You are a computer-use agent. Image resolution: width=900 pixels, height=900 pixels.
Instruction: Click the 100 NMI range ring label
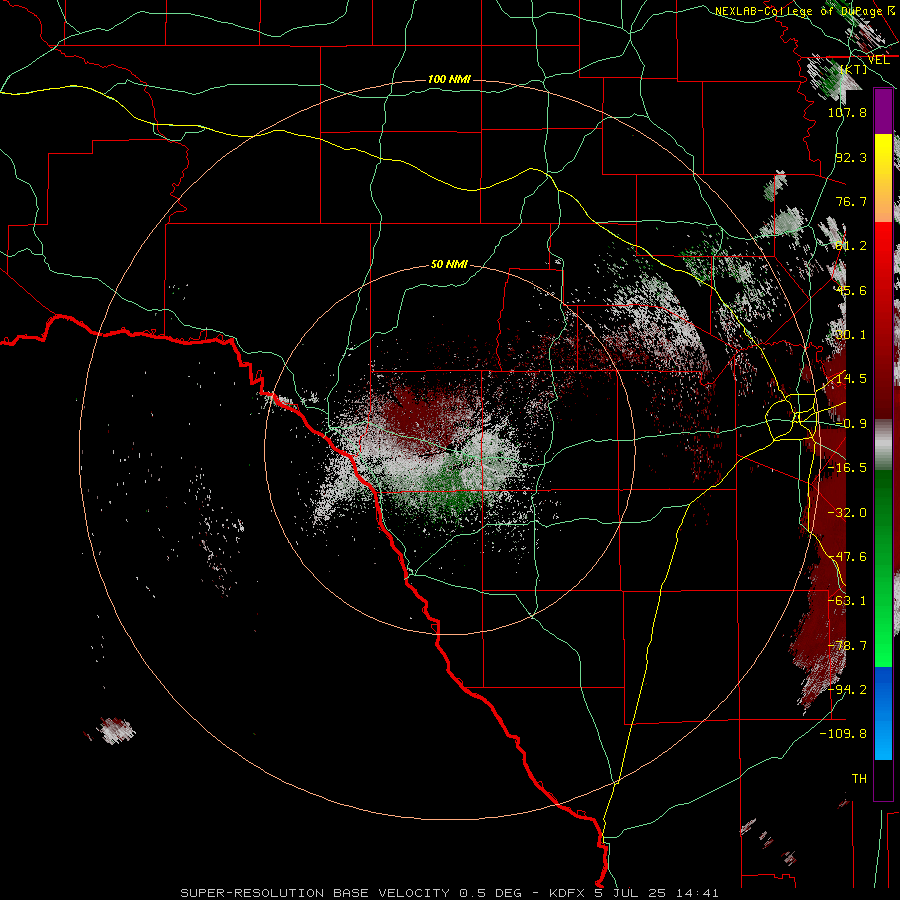point(449,79)
